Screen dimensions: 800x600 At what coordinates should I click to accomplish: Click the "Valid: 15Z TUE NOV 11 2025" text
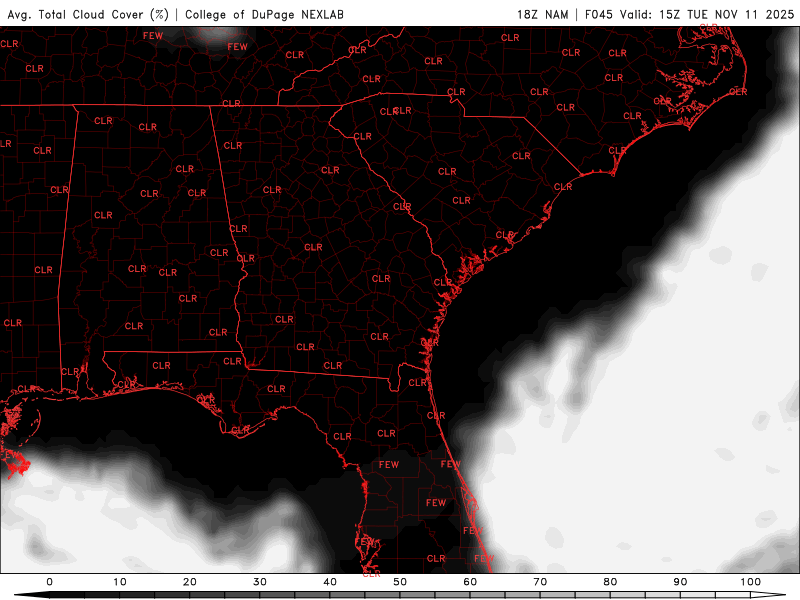click(x=707, y=14)
